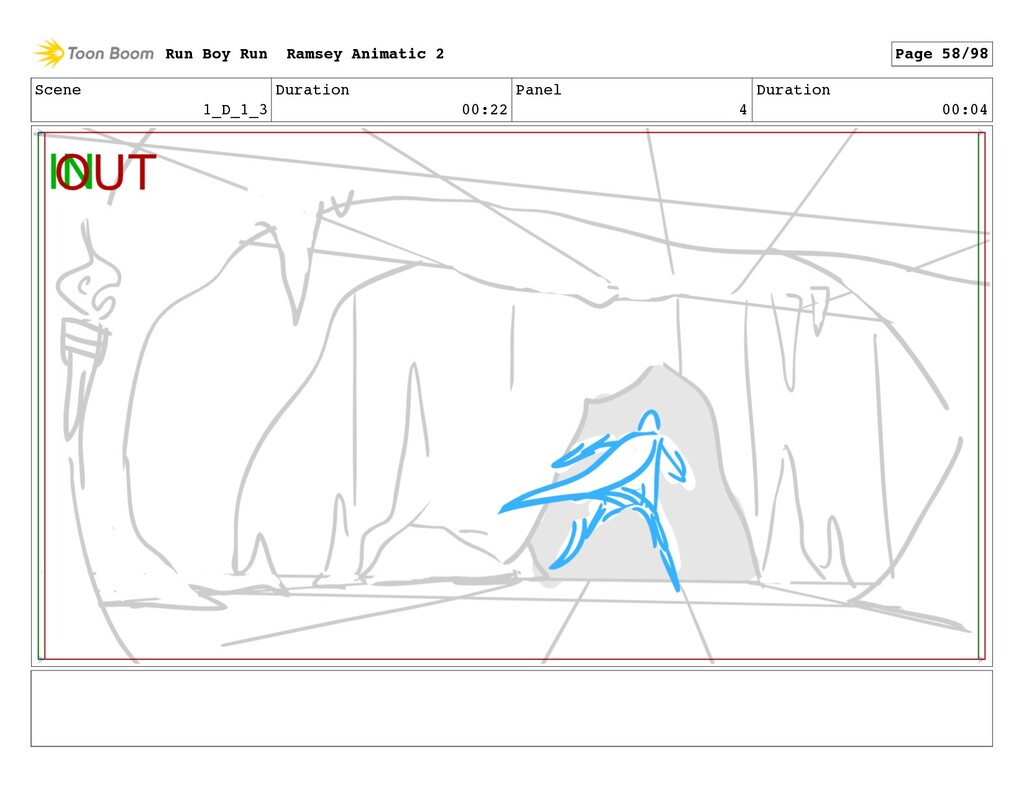Click the panel number '4'
The image size is (1024, 793).
click(743, 110)
